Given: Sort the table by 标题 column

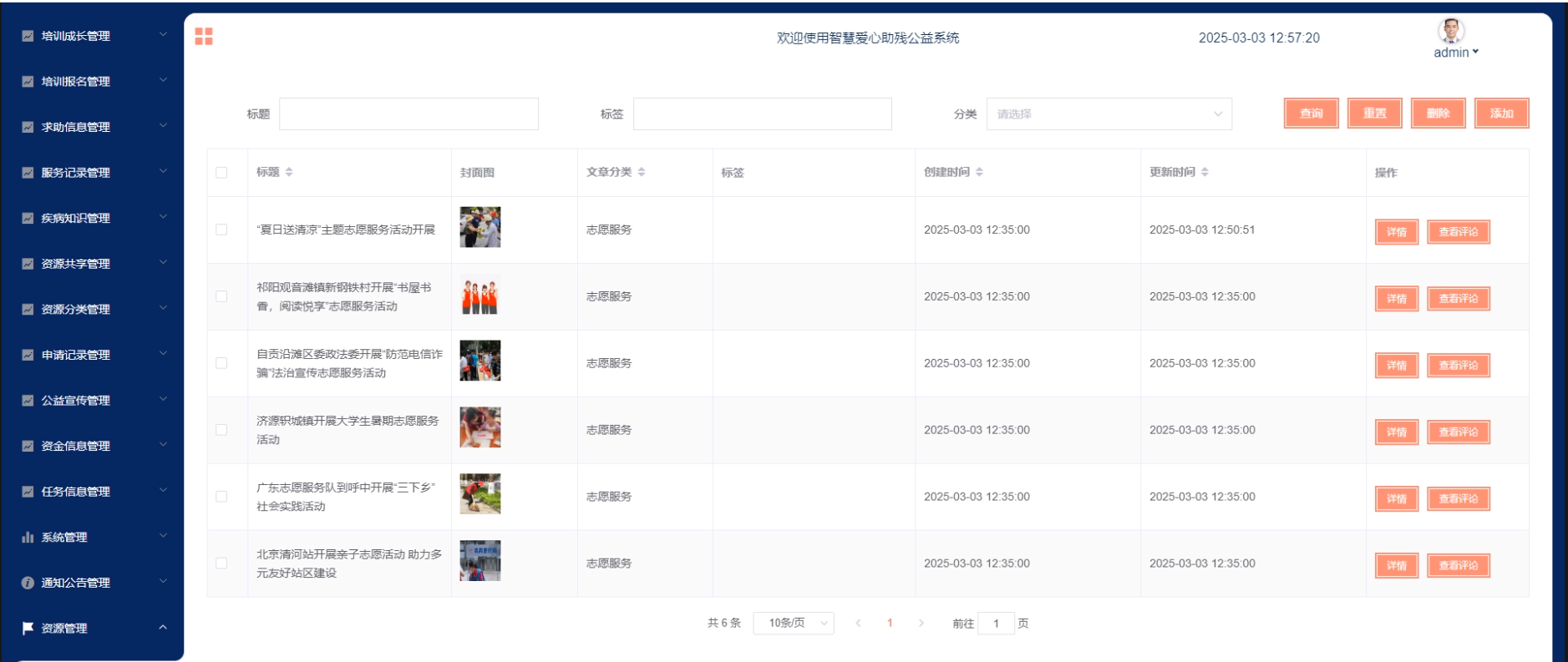Looking at the screenshot, I should click(289, 172).
